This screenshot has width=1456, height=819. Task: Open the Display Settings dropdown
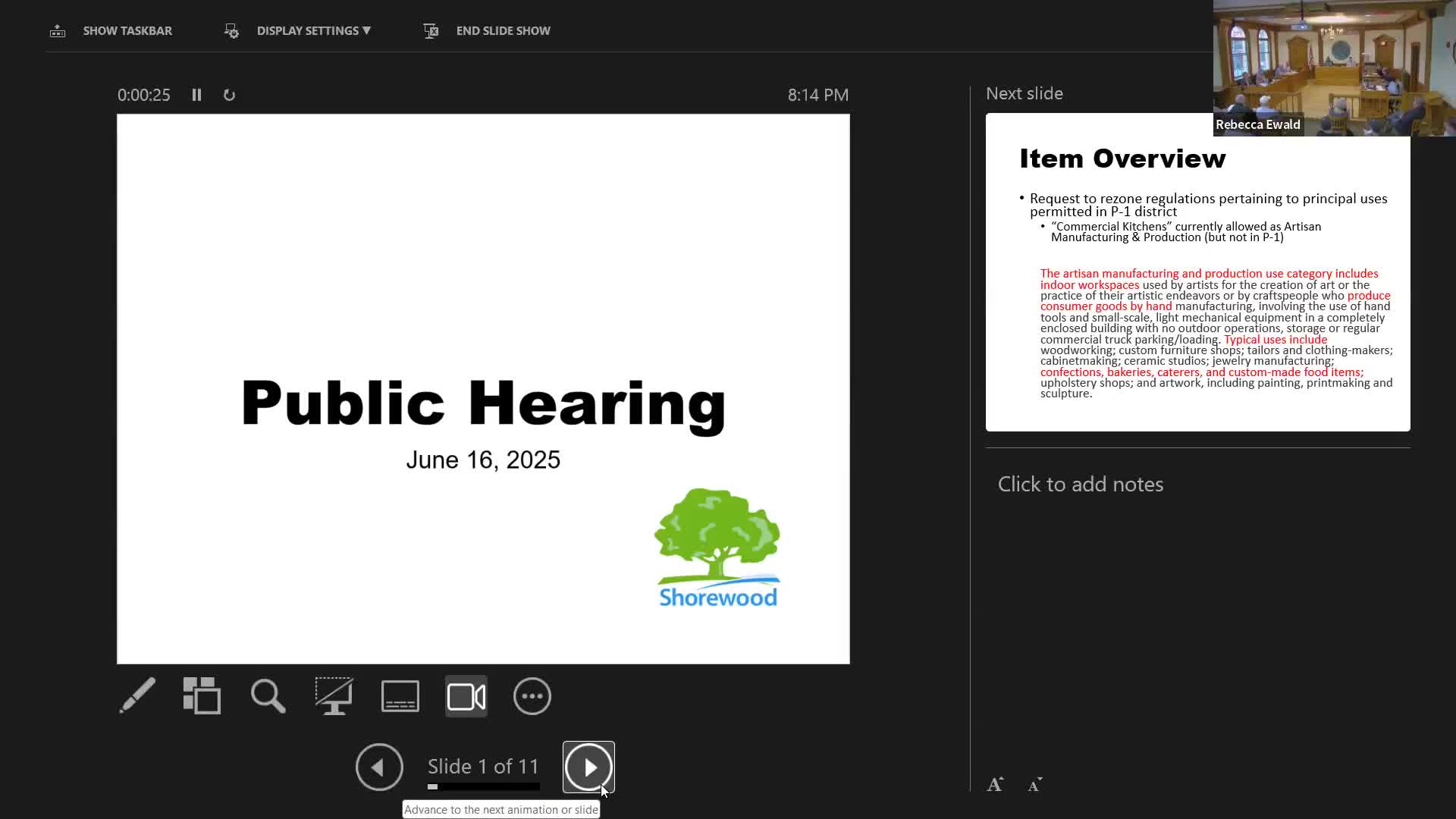312,30
